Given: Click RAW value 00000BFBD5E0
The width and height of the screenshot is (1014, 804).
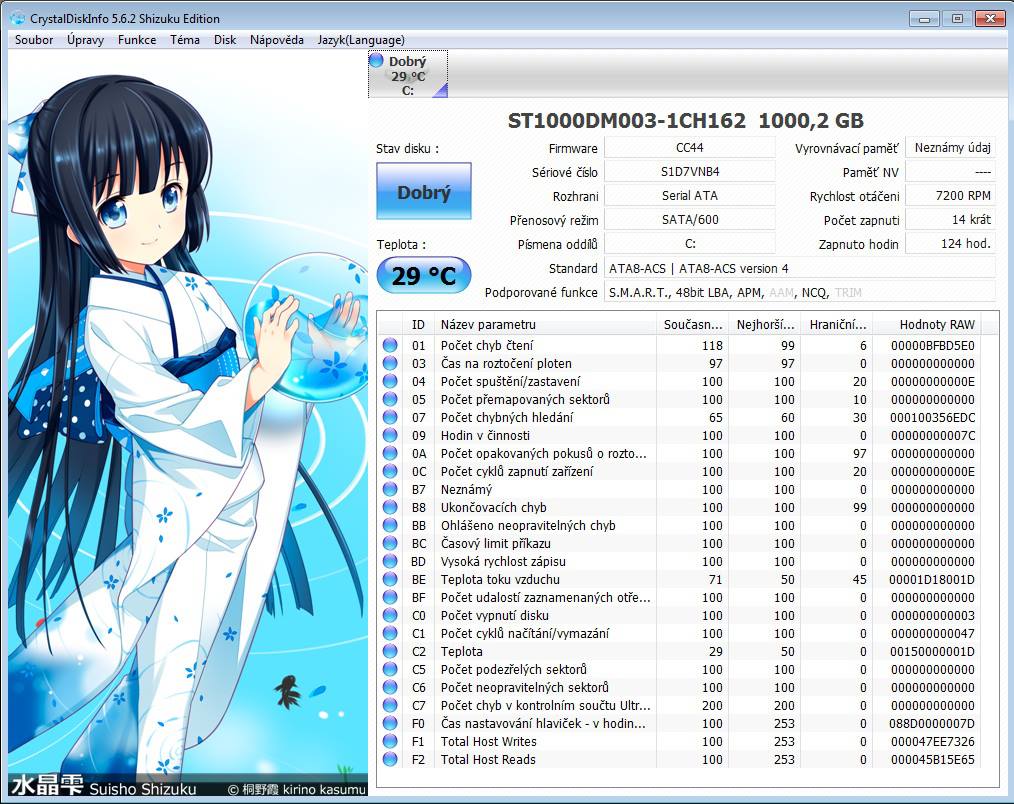Looking at the screenshot, I should click(x=932, y=345).
